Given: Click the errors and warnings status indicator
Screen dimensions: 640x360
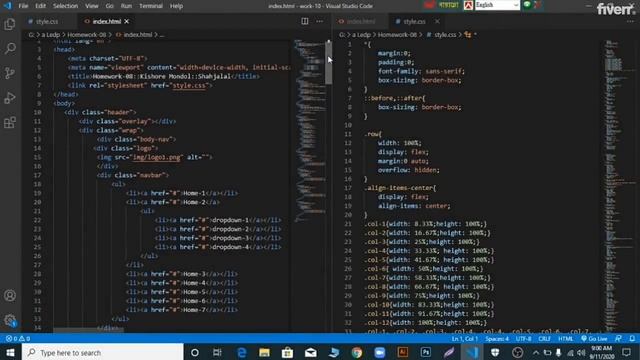Looking at the screenshot, I should coord(18,339).
